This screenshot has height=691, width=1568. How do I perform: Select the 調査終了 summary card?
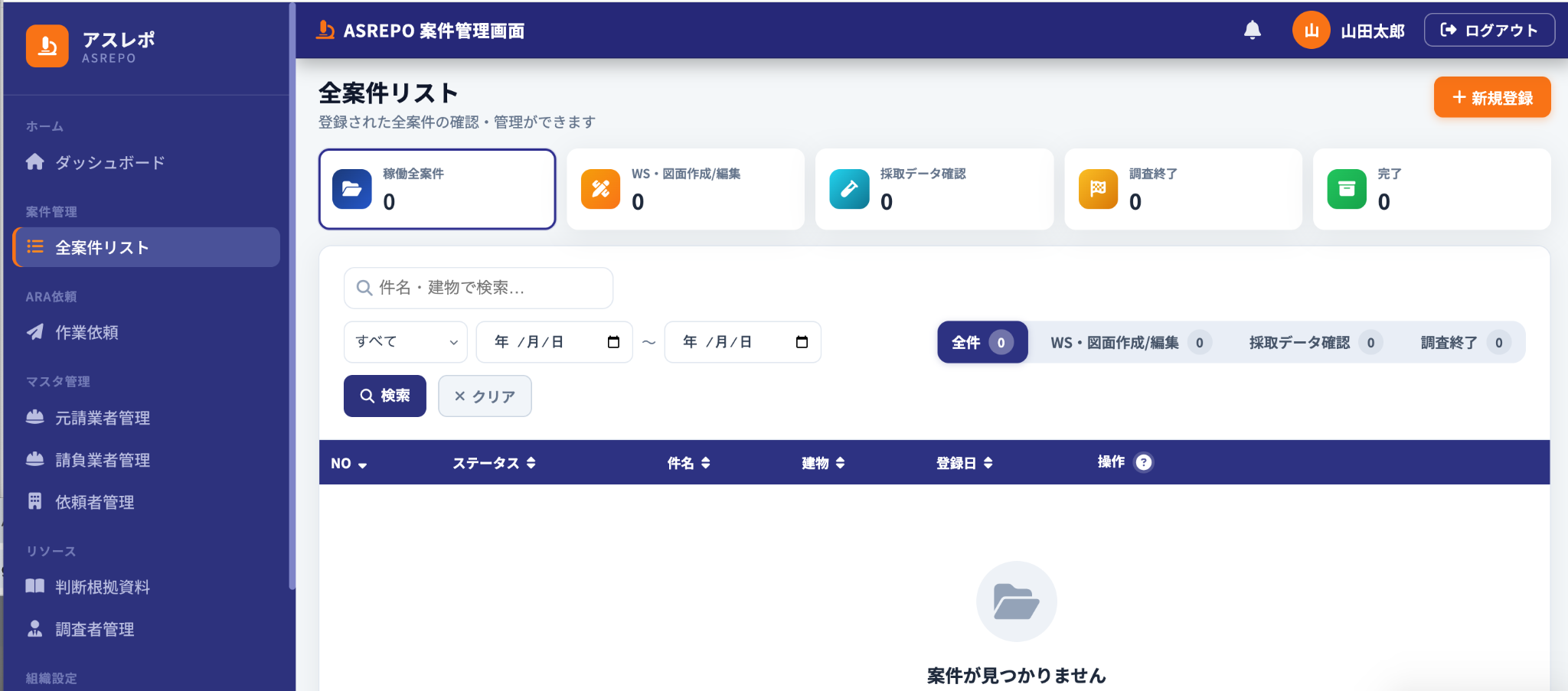1184,189
